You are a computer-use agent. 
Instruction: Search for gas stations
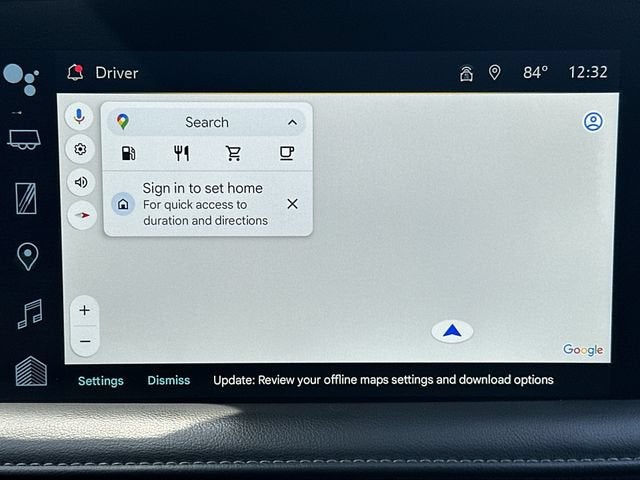click(x=129, y=153)
